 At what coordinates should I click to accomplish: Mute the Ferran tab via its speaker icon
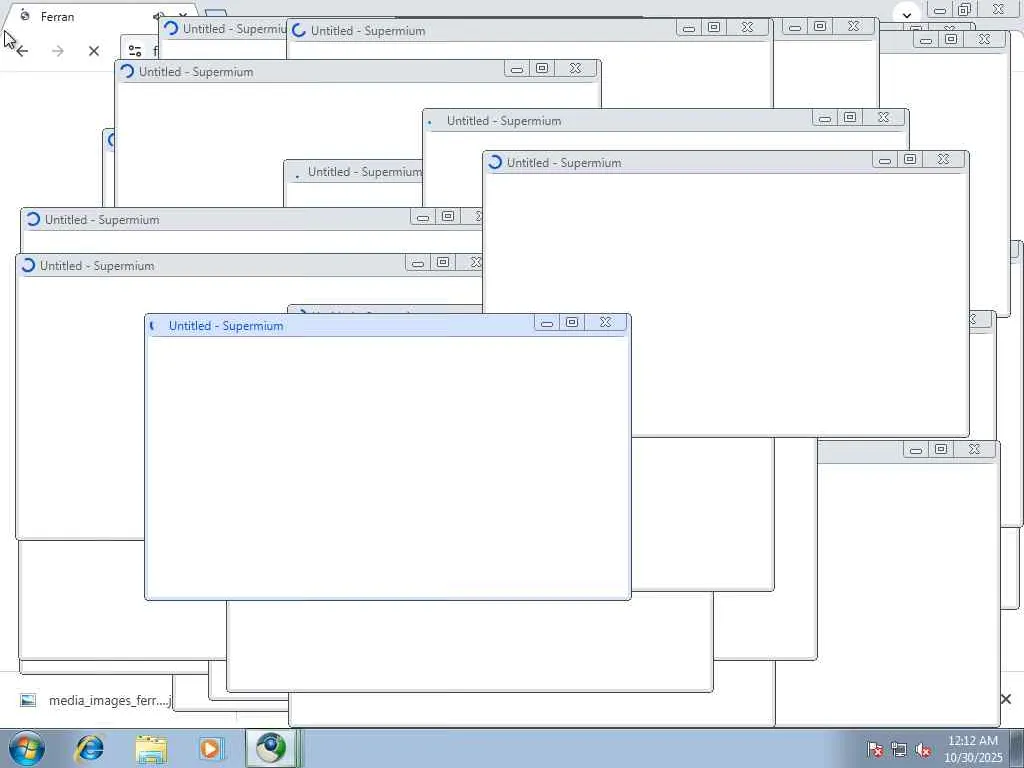pos(157,16)
